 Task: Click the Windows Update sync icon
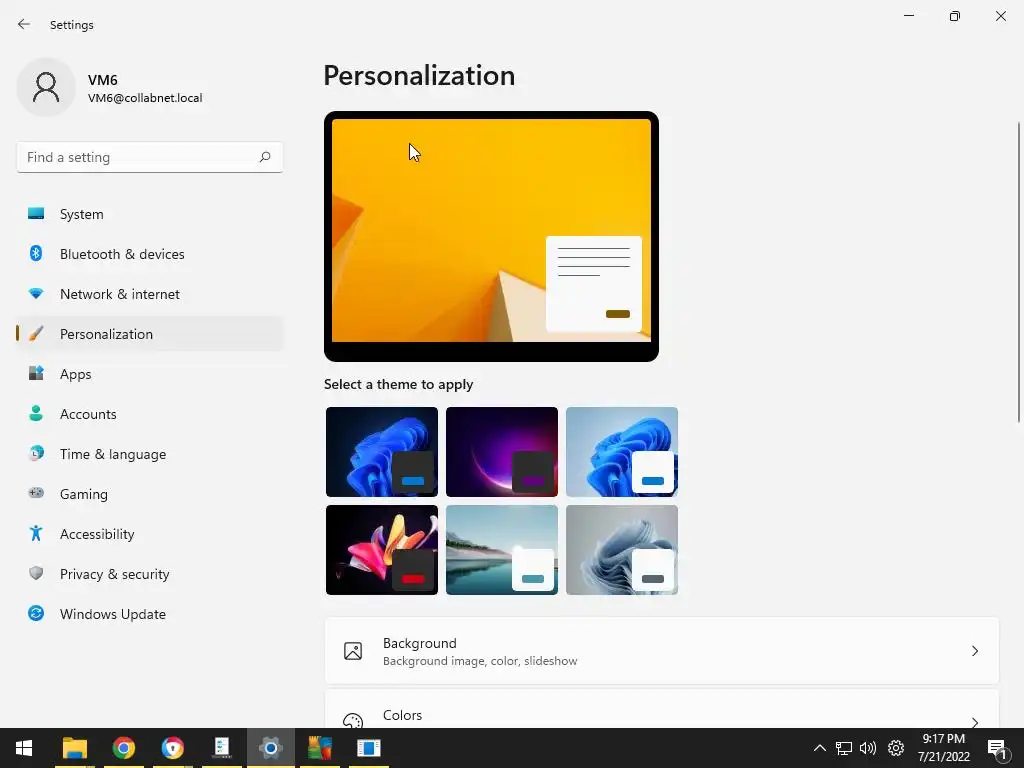click(36, 613)
